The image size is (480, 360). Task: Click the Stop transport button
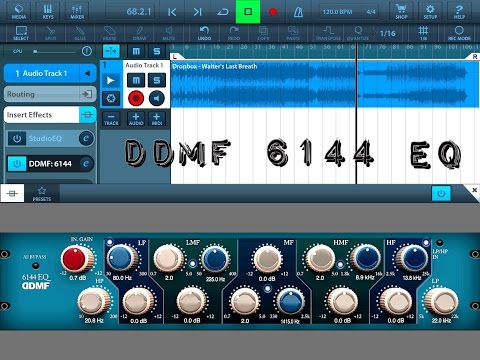pos(248,12)
